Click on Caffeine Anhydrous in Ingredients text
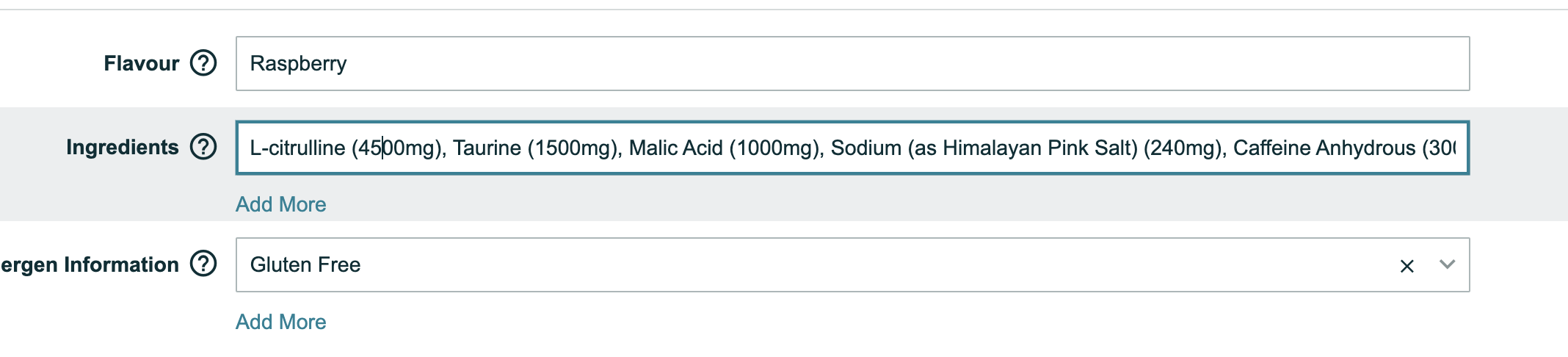1568x357 pixels. tap(1324, 148)
